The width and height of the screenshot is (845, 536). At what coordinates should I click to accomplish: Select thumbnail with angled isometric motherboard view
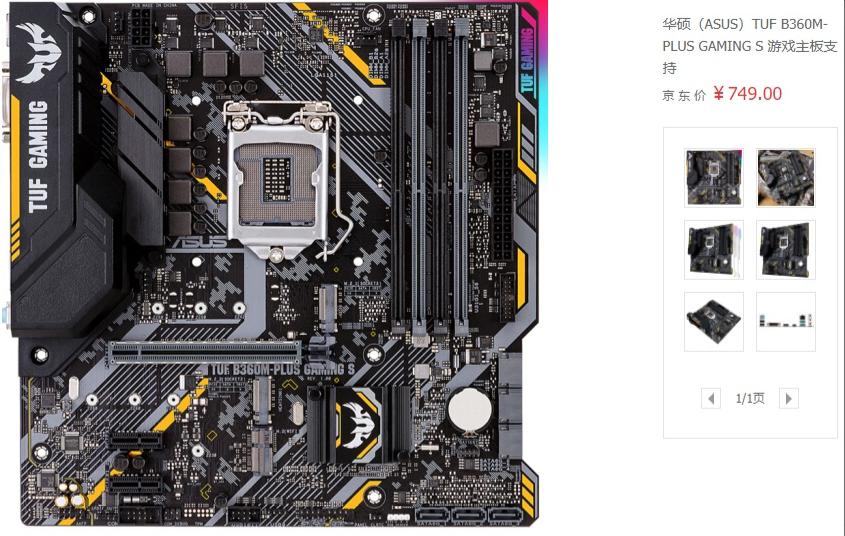pyautogui.click(x=714, y=322)
